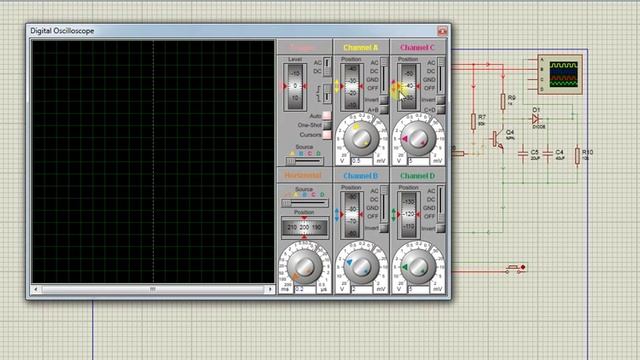The image size is (640, 360).
Task: Select resistor R9 in the schematic
Action: [x=503, y=102]
